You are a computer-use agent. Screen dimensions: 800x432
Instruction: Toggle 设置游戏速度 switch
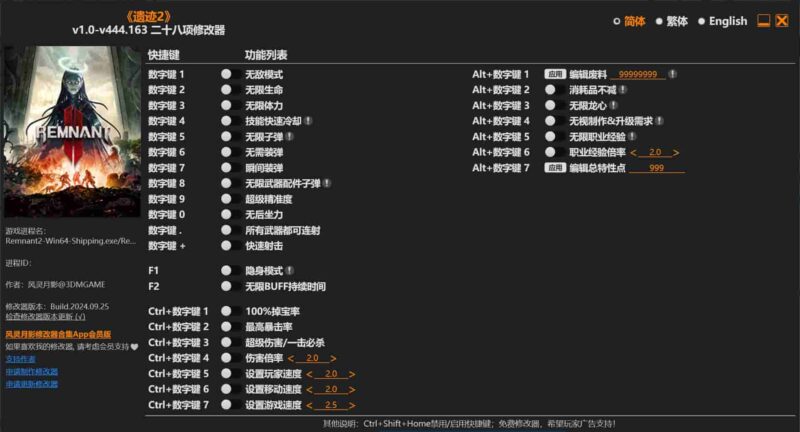pyautogui.click(x=230, y=404)
